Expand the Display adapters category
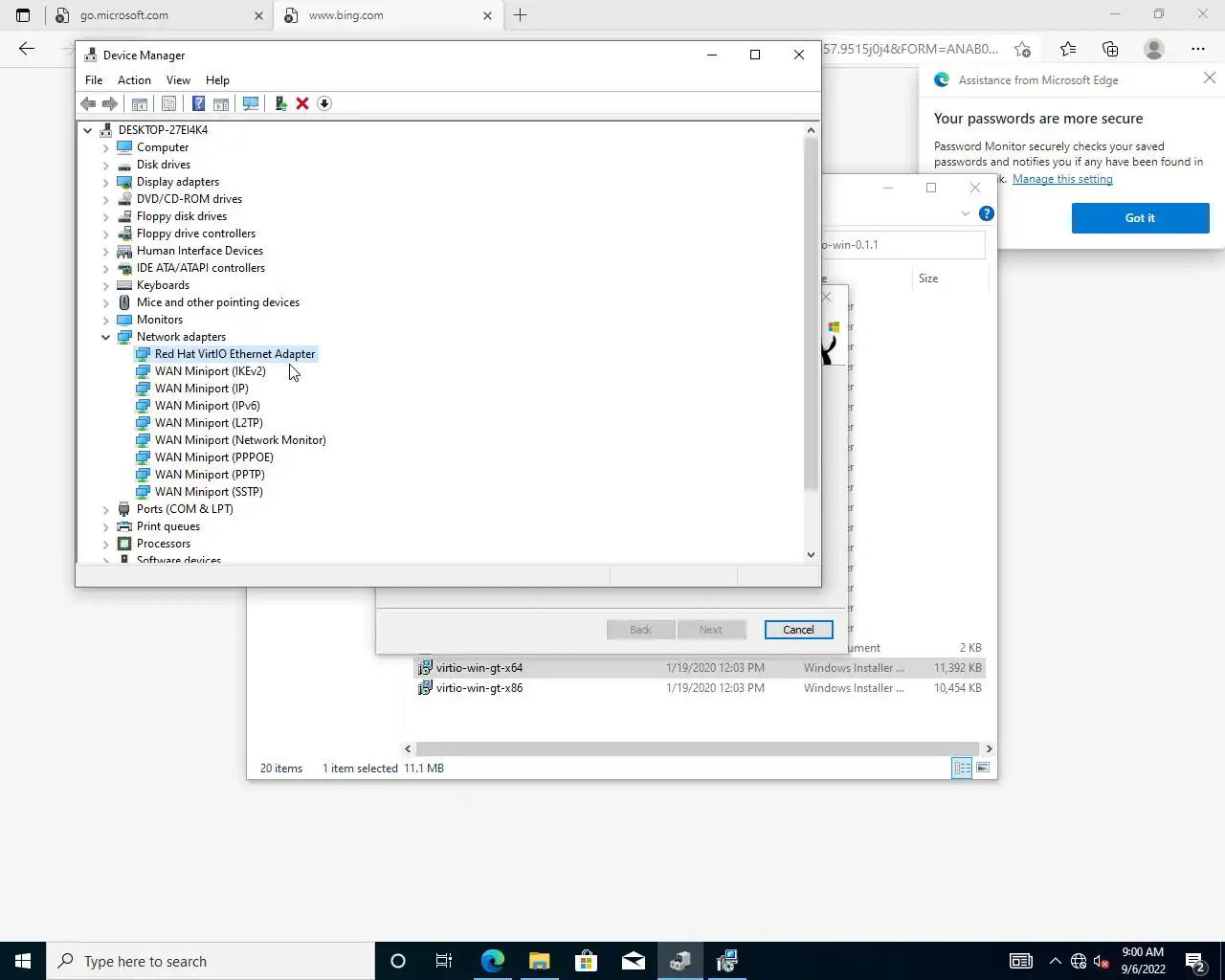 tap(106, 182)
